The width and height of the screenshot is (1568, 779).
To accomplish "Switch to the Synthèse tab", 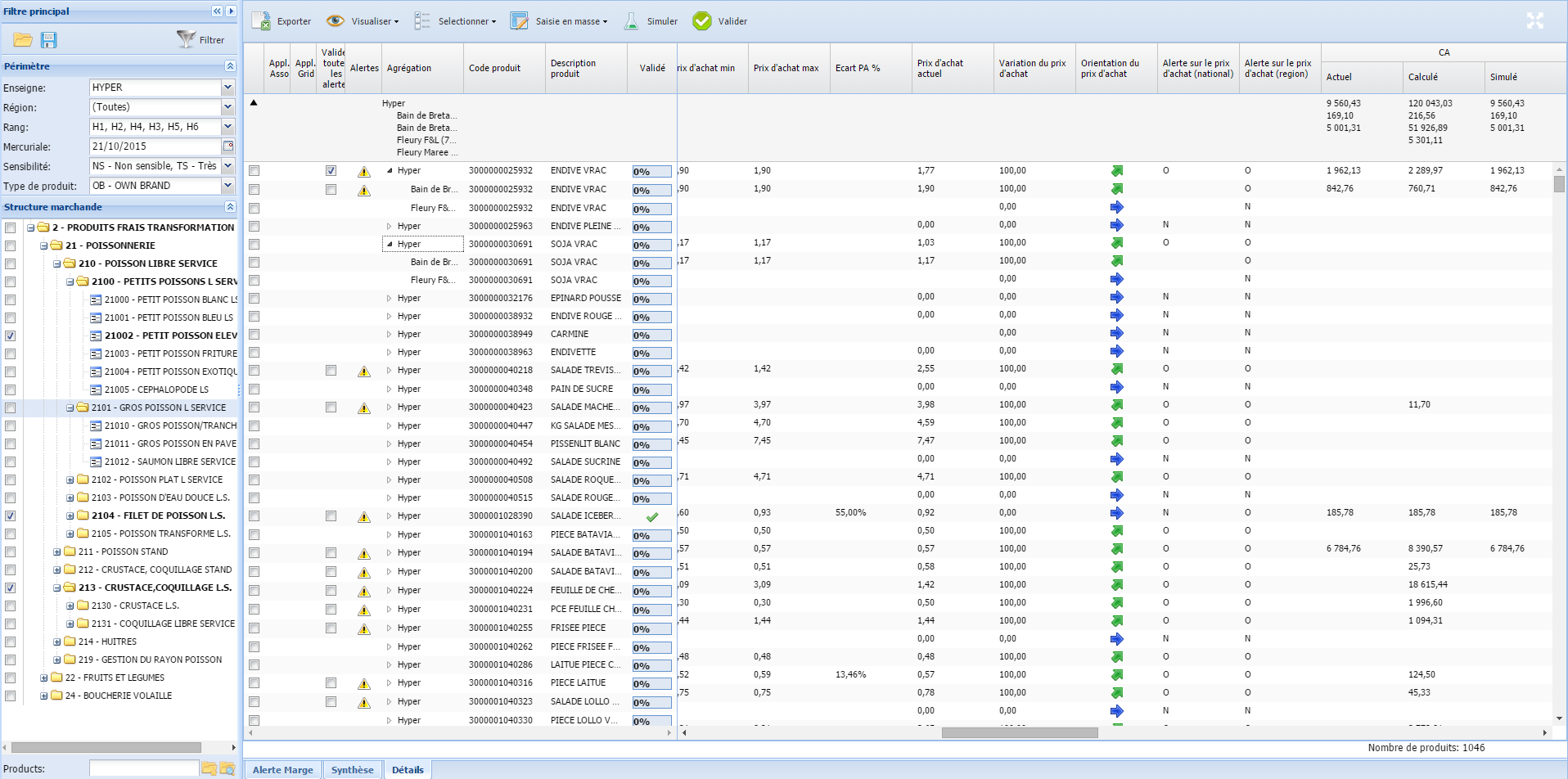I will [353, 770].
